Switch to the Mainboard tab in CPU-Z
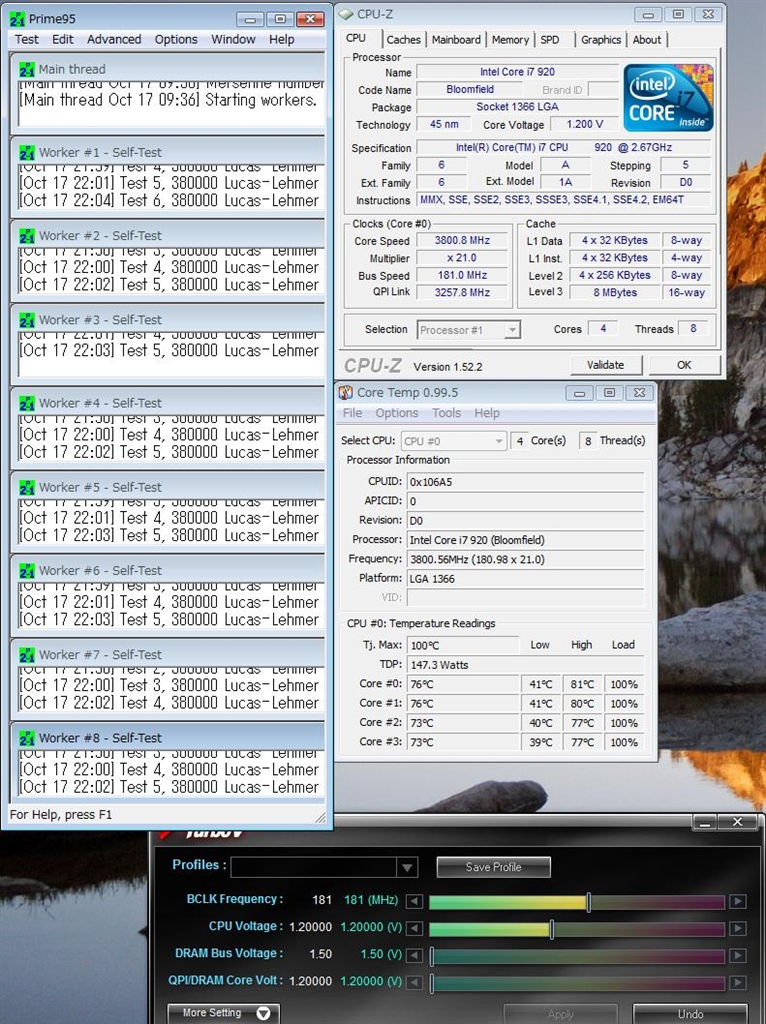The image size is (766, 1024). coord(456,40)
